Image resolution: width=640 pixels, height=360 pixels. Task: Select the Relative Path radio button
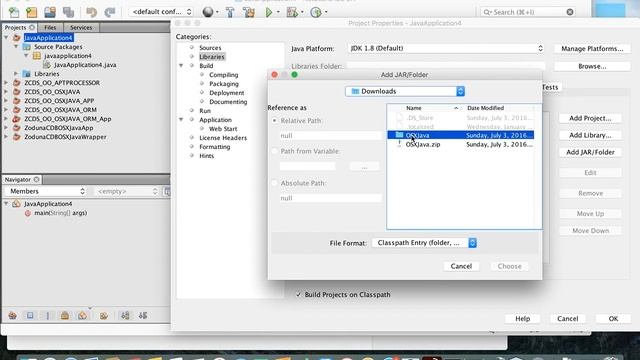[x=274, y=121]
